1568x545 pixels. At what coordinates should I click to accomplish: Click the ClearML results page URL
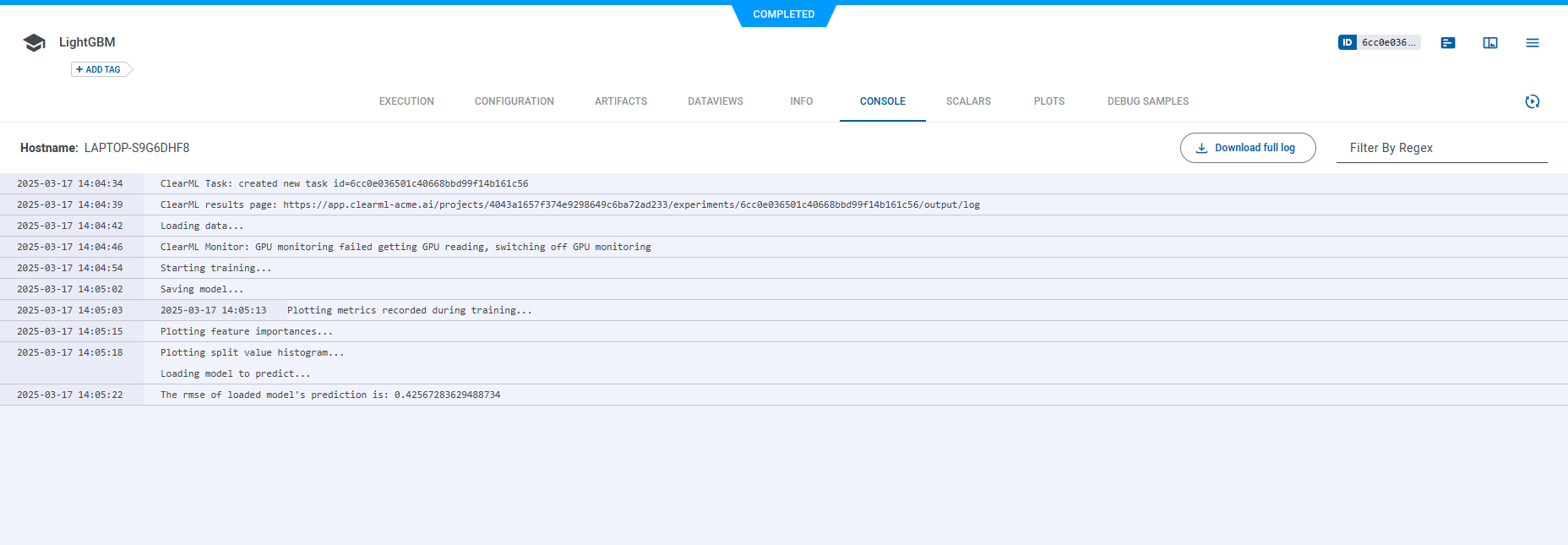point(630,204)
